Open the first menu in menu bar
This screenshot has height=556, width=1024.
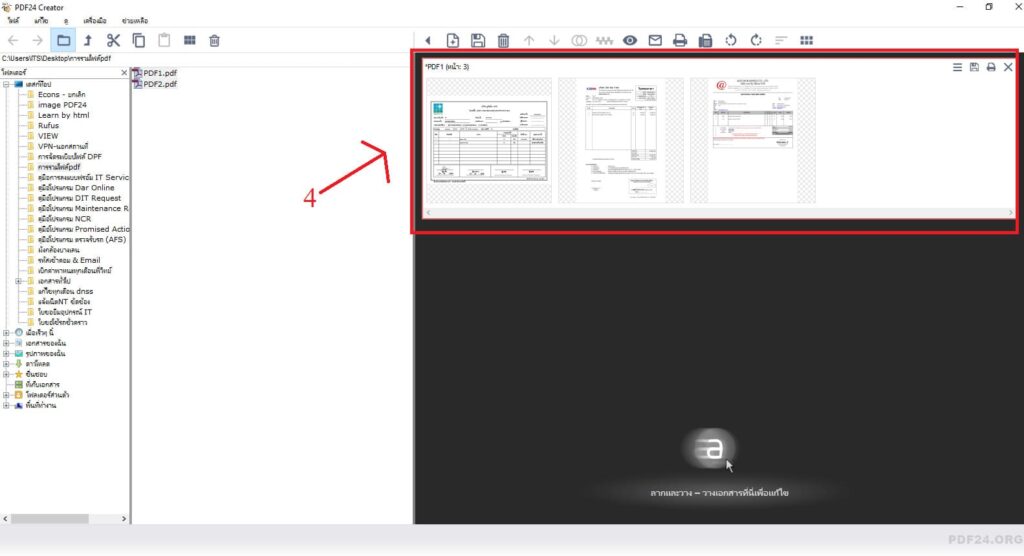pos(13,20)
